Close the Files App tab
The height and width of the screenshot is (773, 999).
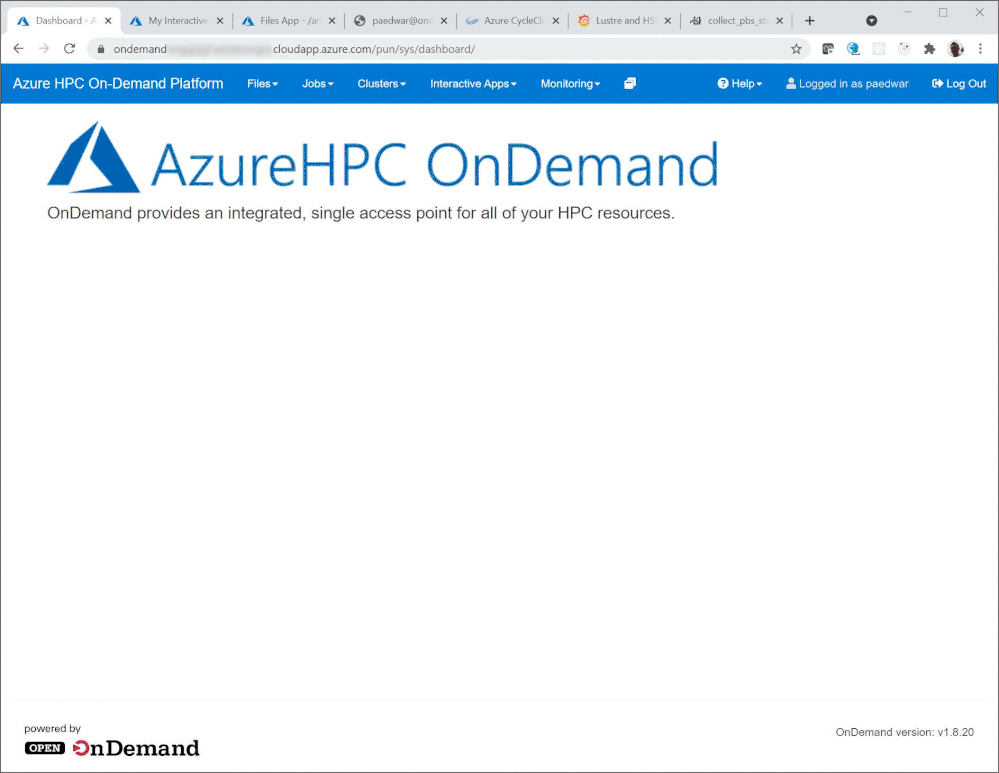332,21
